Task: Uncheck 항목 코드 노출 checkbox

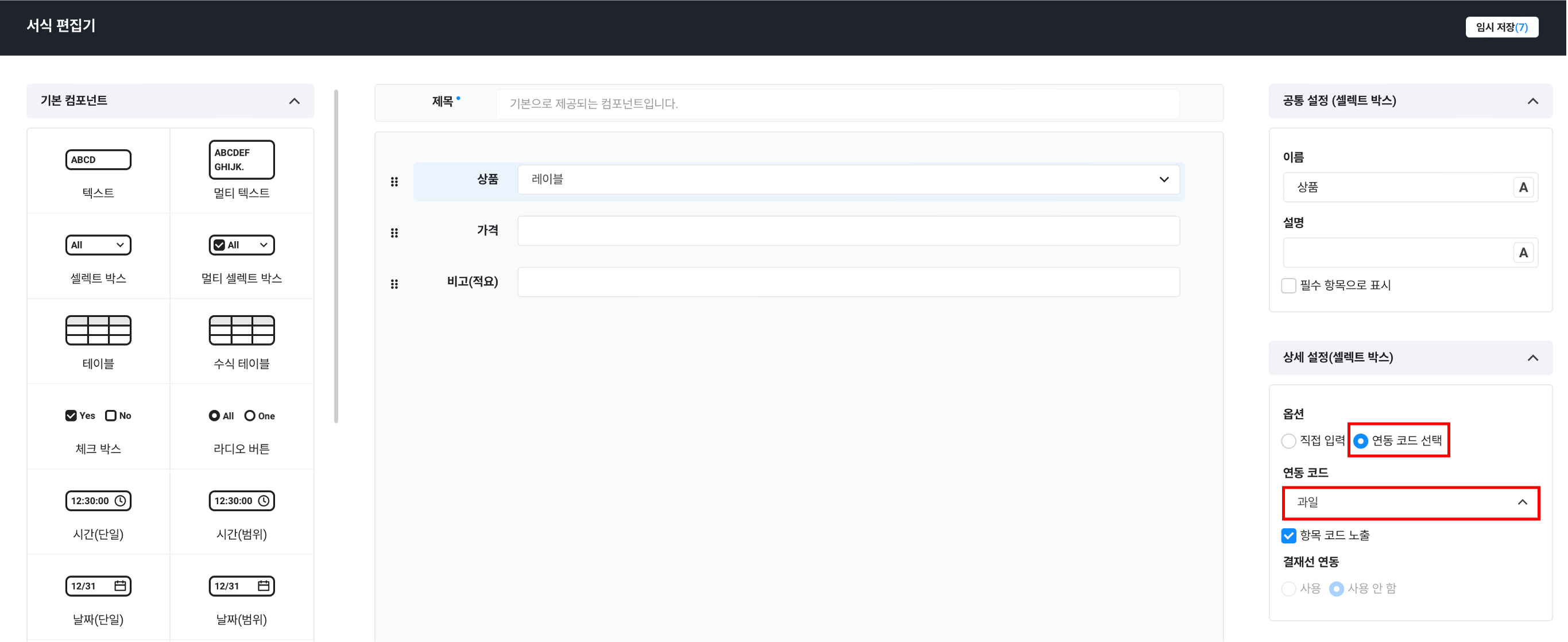Action: [x=1288, y=536]
